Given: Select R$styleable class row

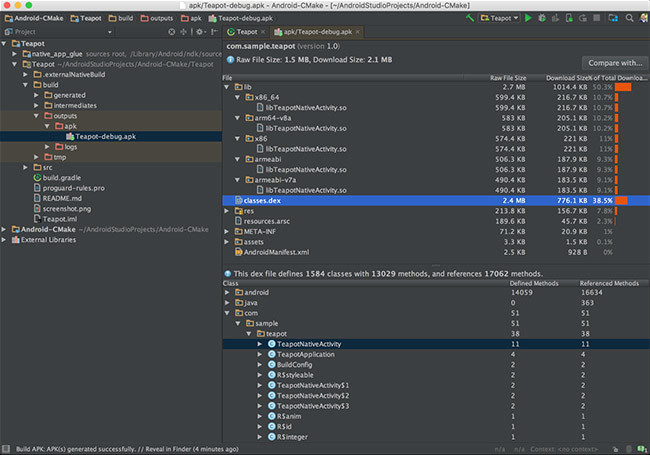Looking at the screenshot, I should 436,375.
